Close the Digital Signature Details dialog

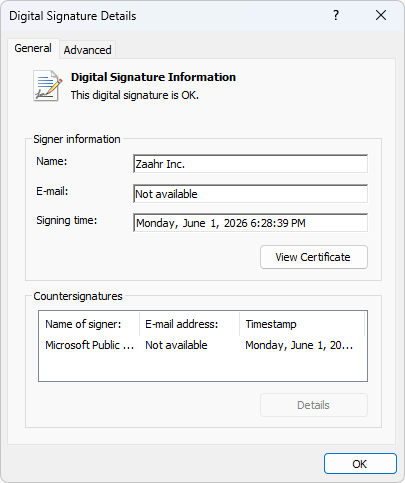[381, 15]
